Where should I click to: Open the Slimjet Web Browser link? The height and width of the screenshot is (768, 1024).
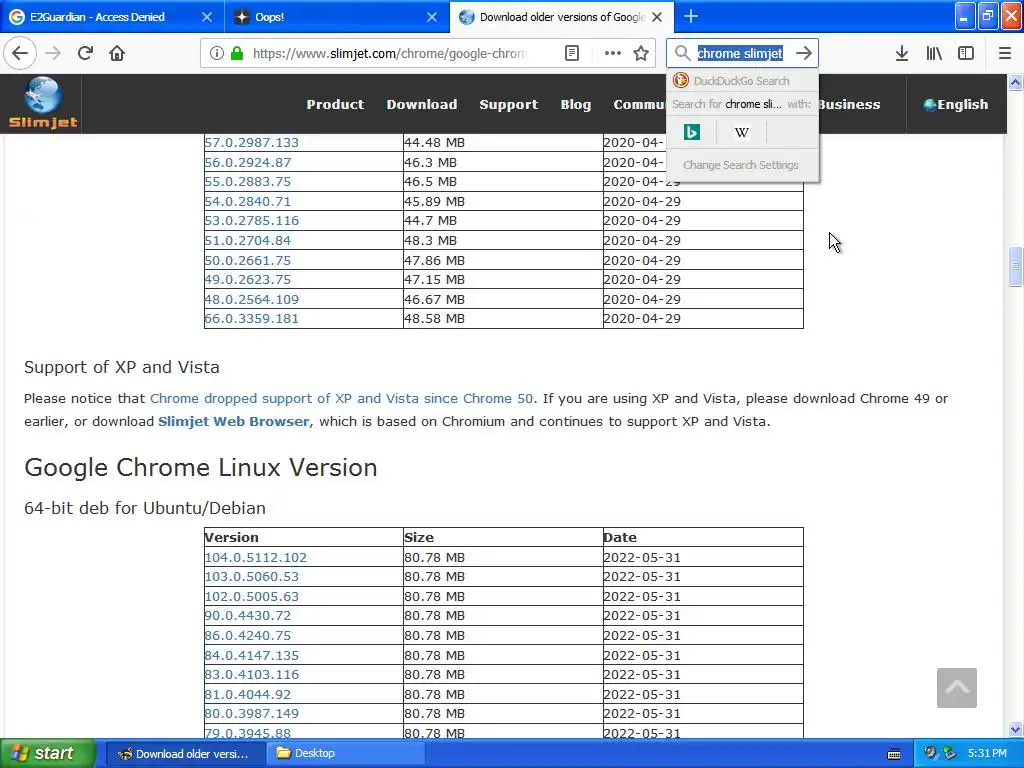(233, 421)
